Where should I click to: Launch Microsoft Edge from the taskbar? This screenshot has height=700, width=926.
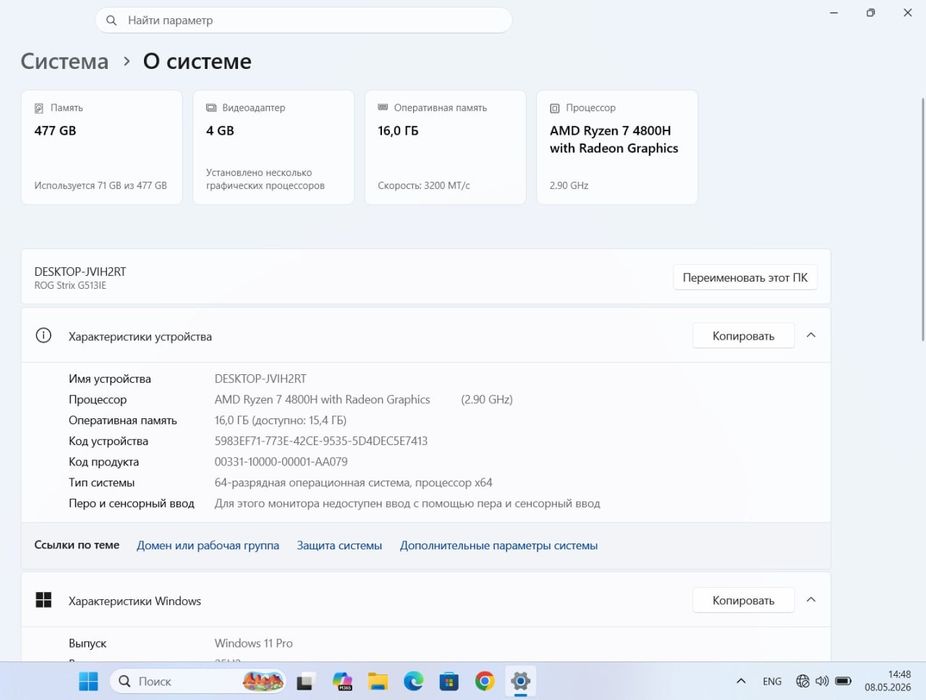(413, 681)
